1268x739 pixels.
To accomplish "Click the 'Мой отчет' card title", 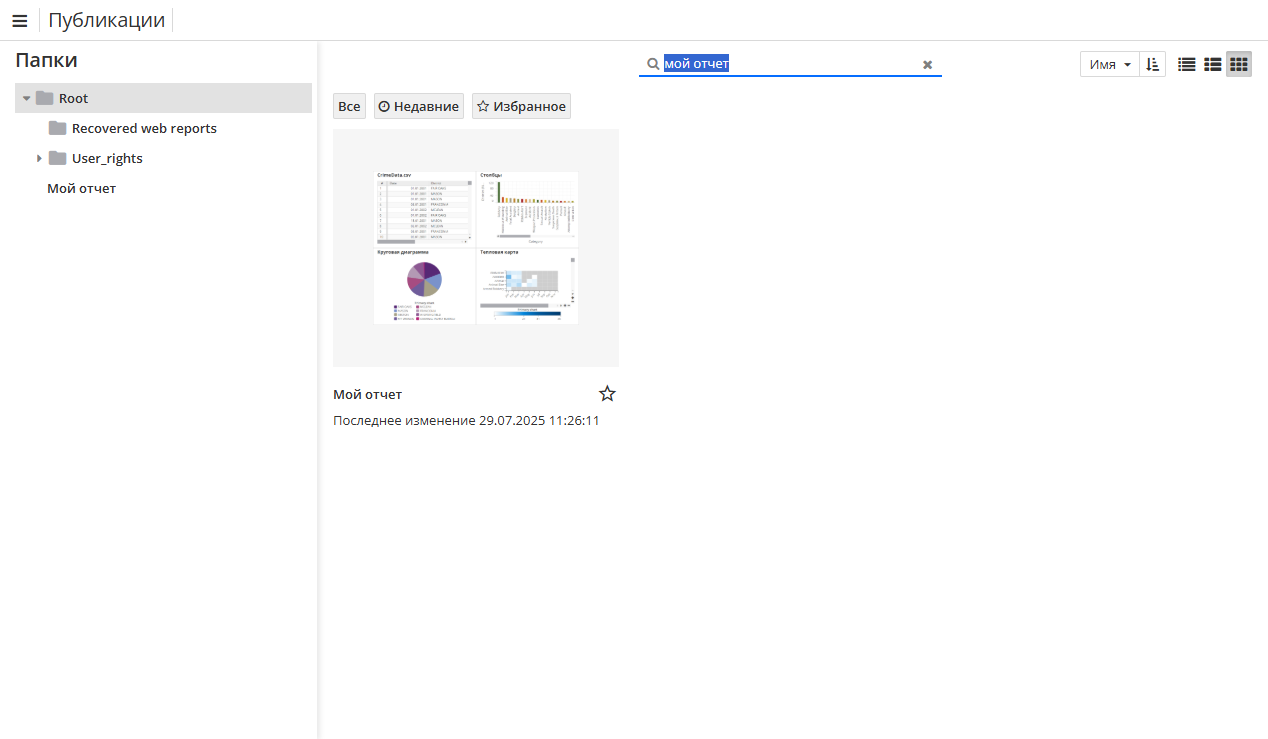I will click(x=367, y=395).
